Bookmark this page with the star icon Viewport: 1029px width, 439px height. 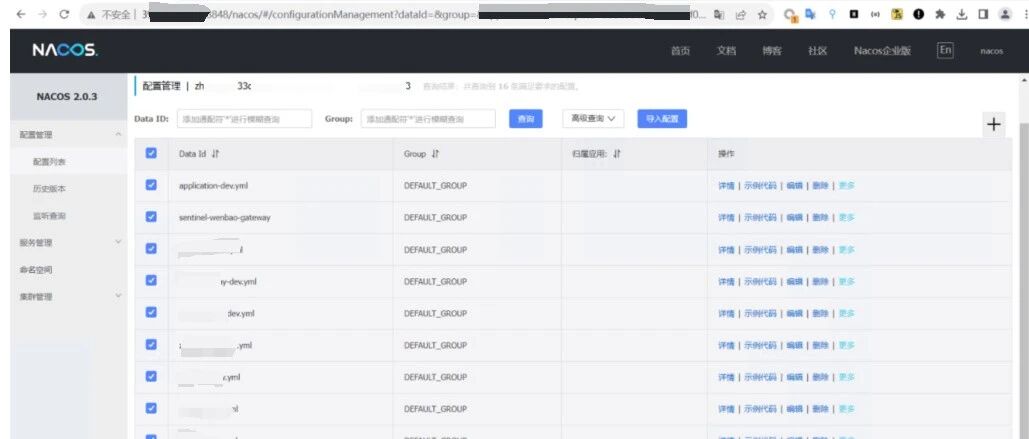click(762, 14)
